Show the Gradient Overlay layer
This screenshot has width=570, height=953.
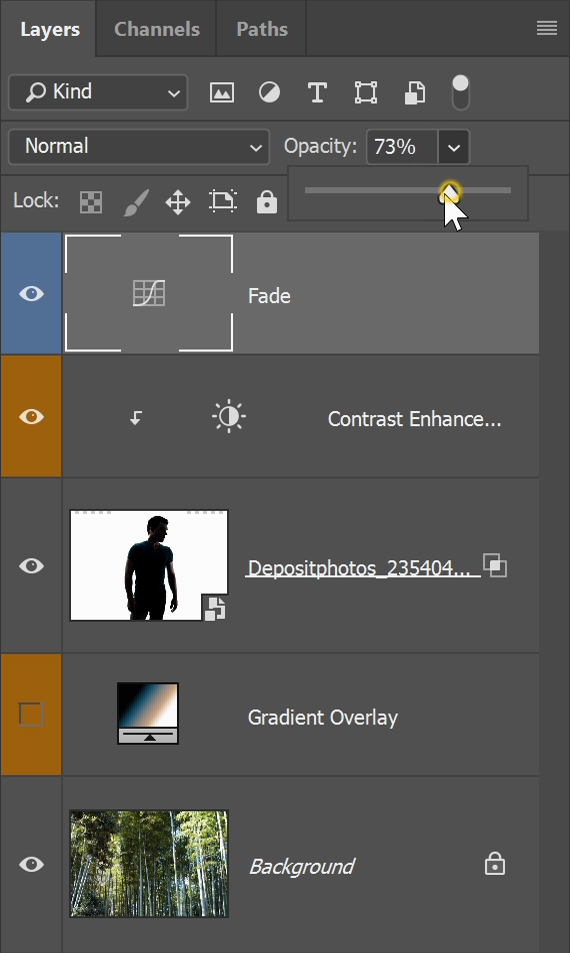[x=30, y=714]
